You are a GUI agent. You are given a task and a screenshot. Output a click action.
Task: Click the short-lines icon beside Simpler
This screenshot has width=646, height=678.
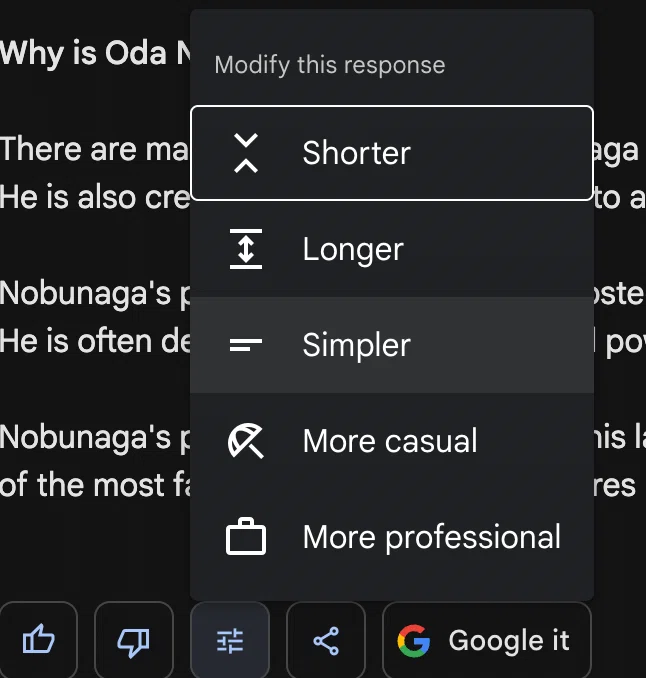(x=246, y=345)
